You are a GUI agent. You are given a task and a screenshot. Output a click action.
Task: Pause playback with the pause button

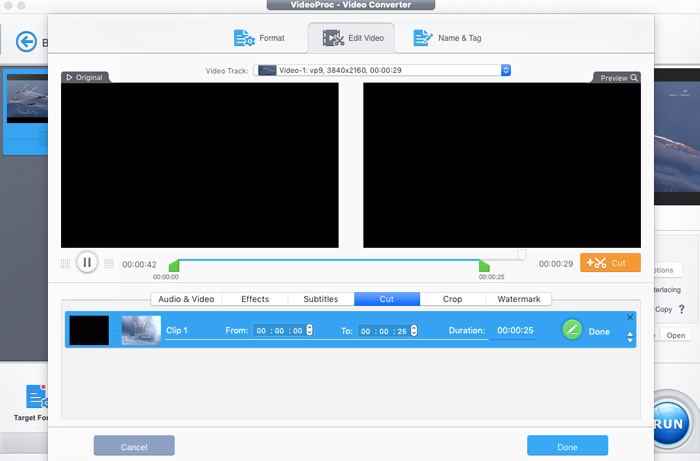coord(87,263)
